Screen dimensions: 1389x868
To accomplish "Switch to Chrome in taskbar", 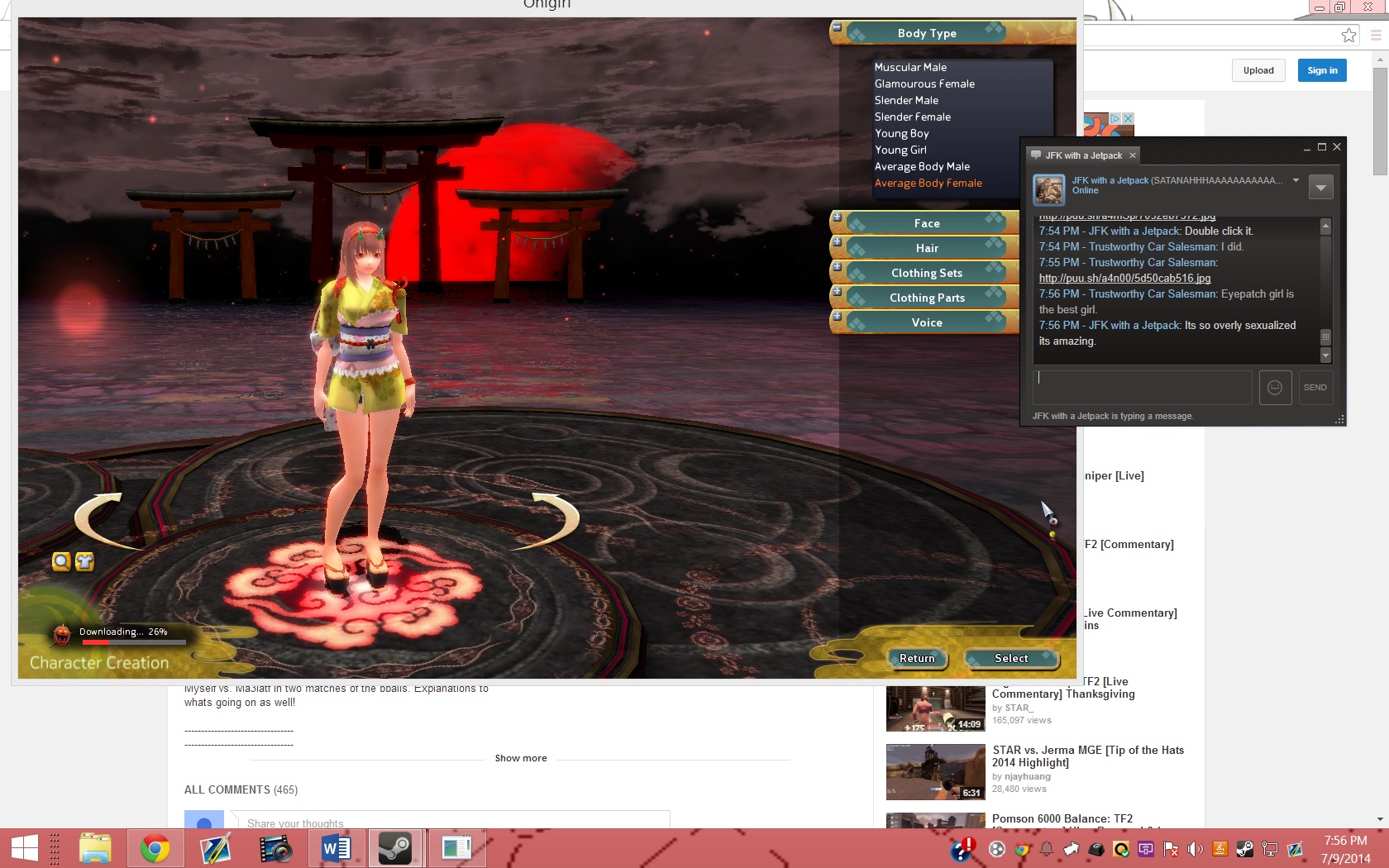I will click(155, 848).
